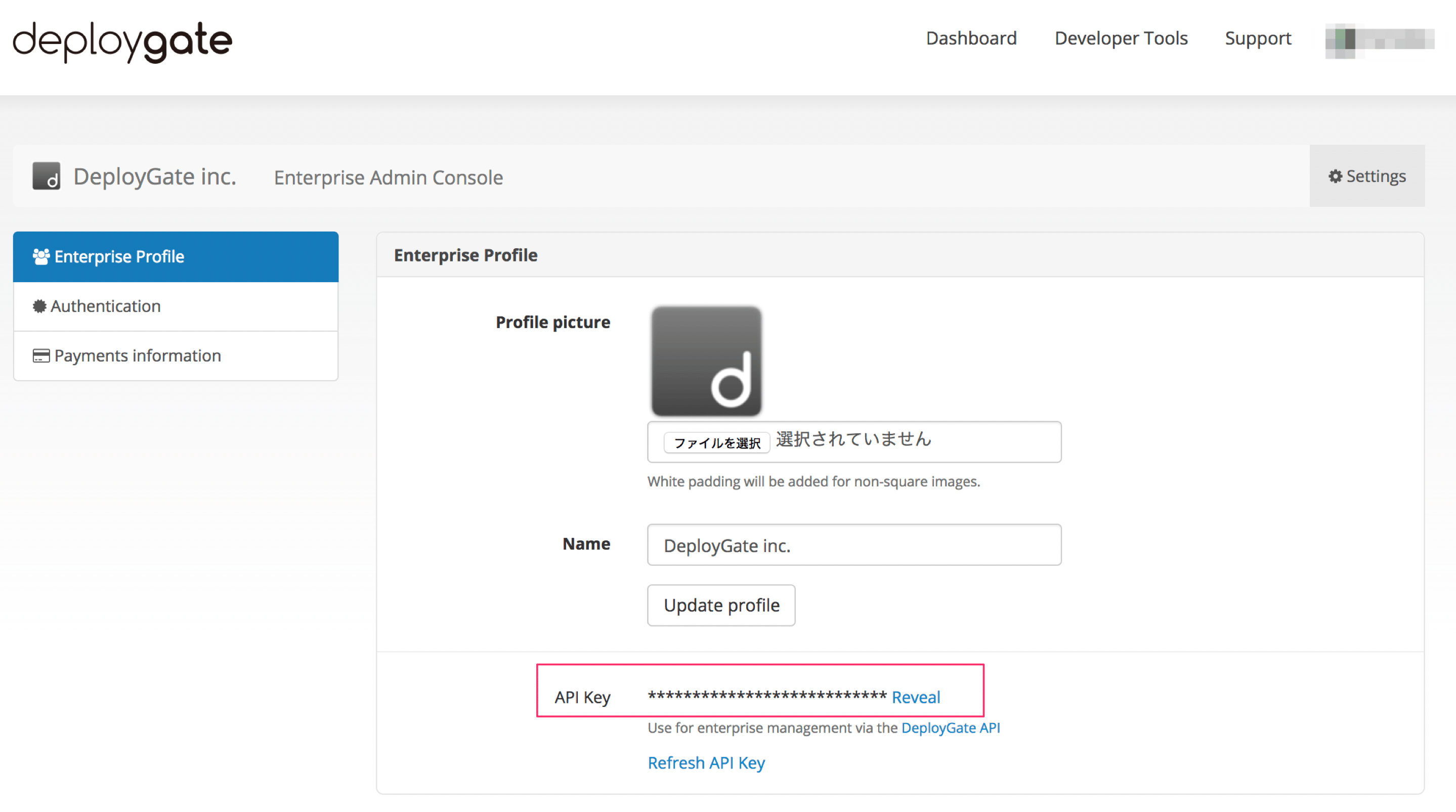The height and width of the screenshot is (812, 1456).
Task: Go to Authentication settings
Action: click(176, 306)
